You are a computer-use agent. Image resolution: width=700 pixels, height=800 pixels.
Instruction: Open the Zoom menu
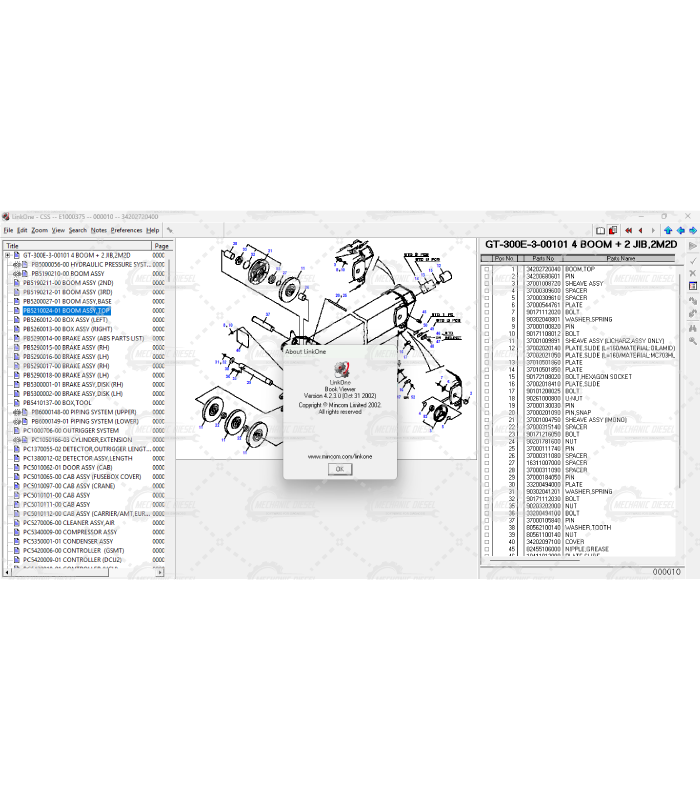coord(39,230)
